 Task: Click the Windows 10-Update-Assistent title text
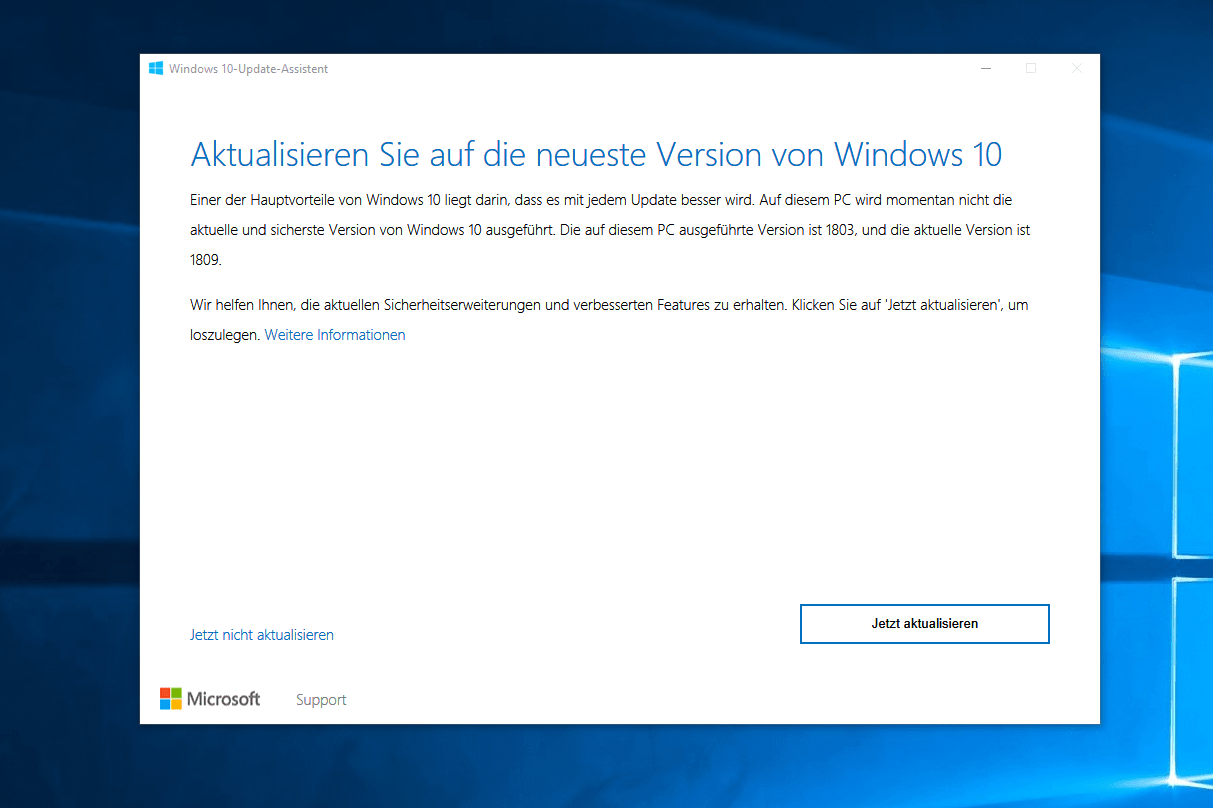[x=248, y=69]
